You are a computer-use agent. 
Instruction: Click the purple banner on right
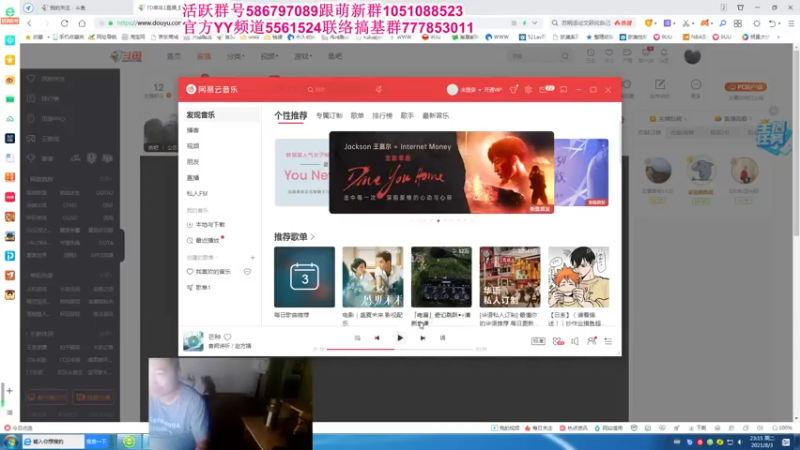pos(581,172)
